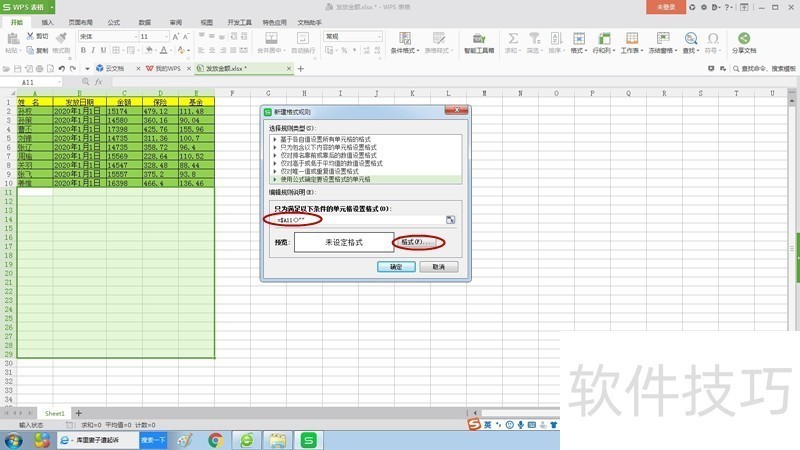Click the Save icon in quick access bar
The width and height of the screenshot is (800, 450).
click(x=17, y=68)
